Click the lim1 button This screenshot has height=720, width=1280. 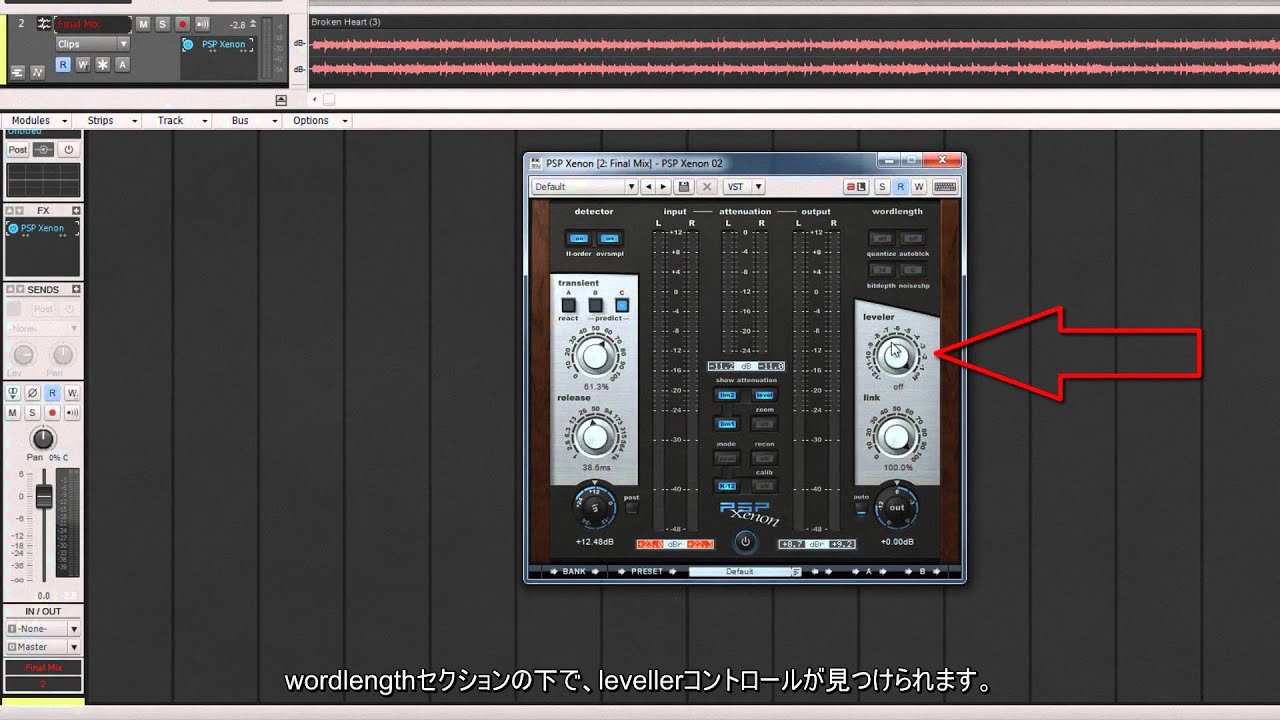(x=727, y=425)
